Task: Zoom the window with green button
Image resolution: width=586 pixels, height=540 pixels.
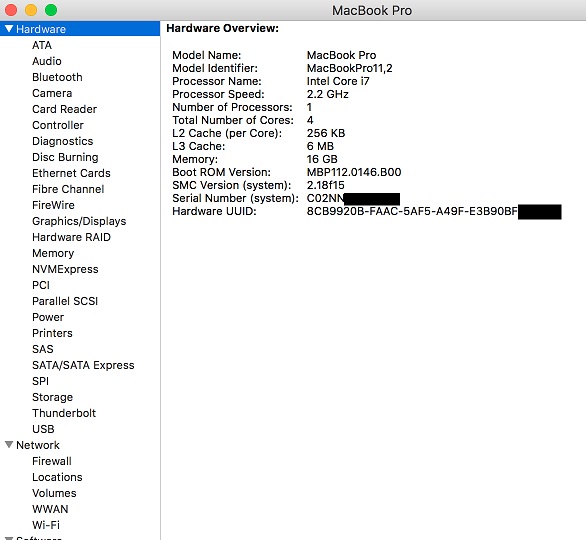Action: (51, 10)
